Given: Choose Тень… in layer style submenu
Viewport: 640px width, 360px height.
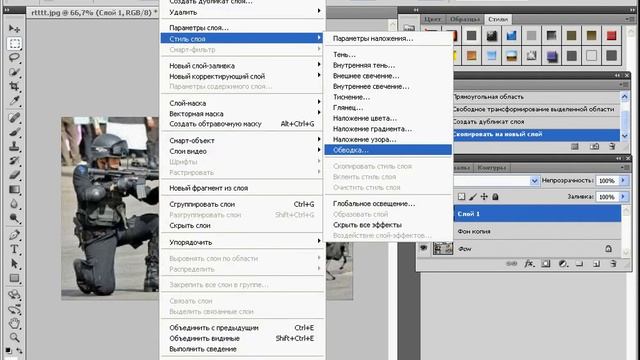Looking at the screenshot, I should tap(388, 54).
